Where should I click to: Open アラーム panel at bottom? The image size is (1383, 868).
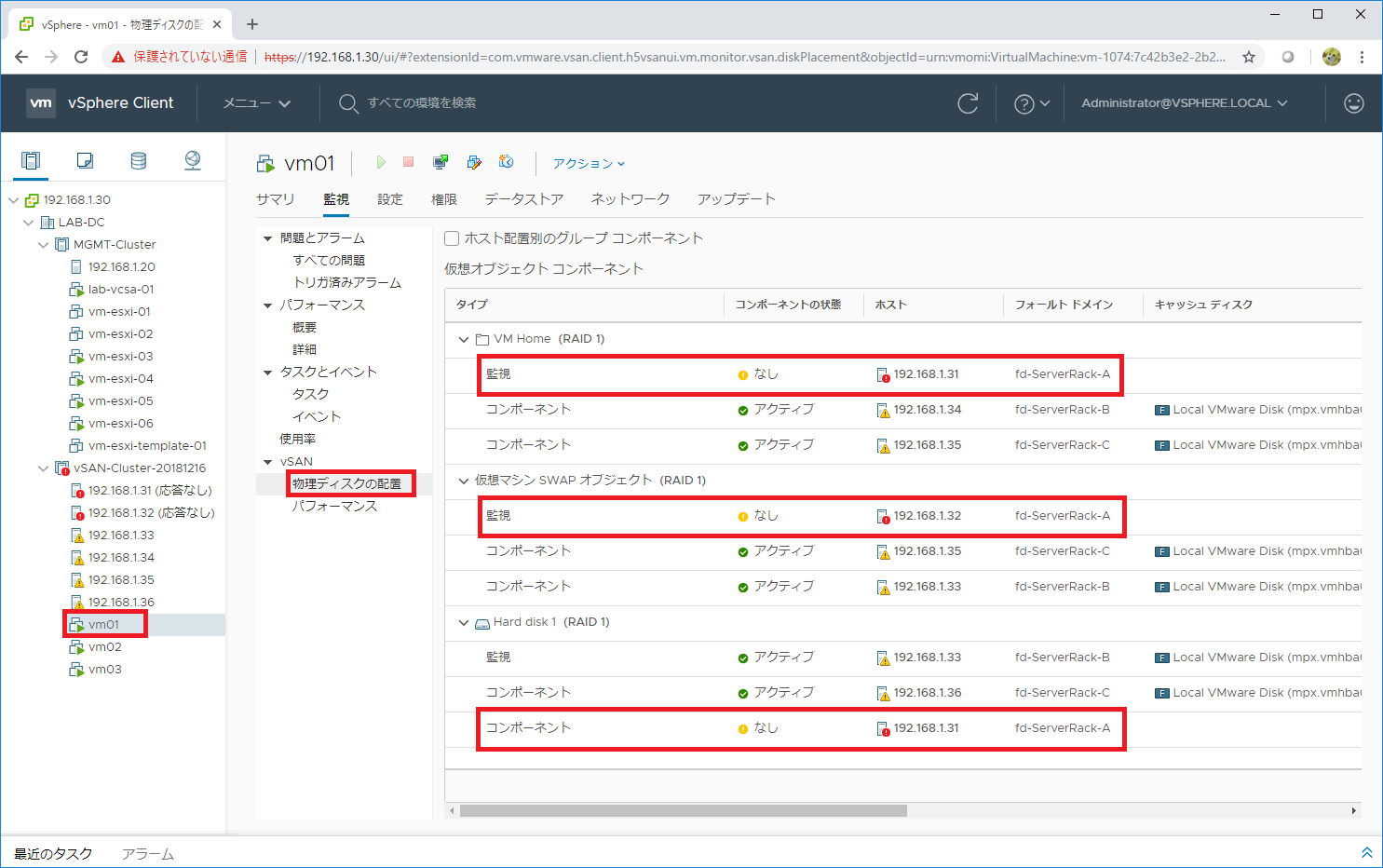click(x=148, y=854)
